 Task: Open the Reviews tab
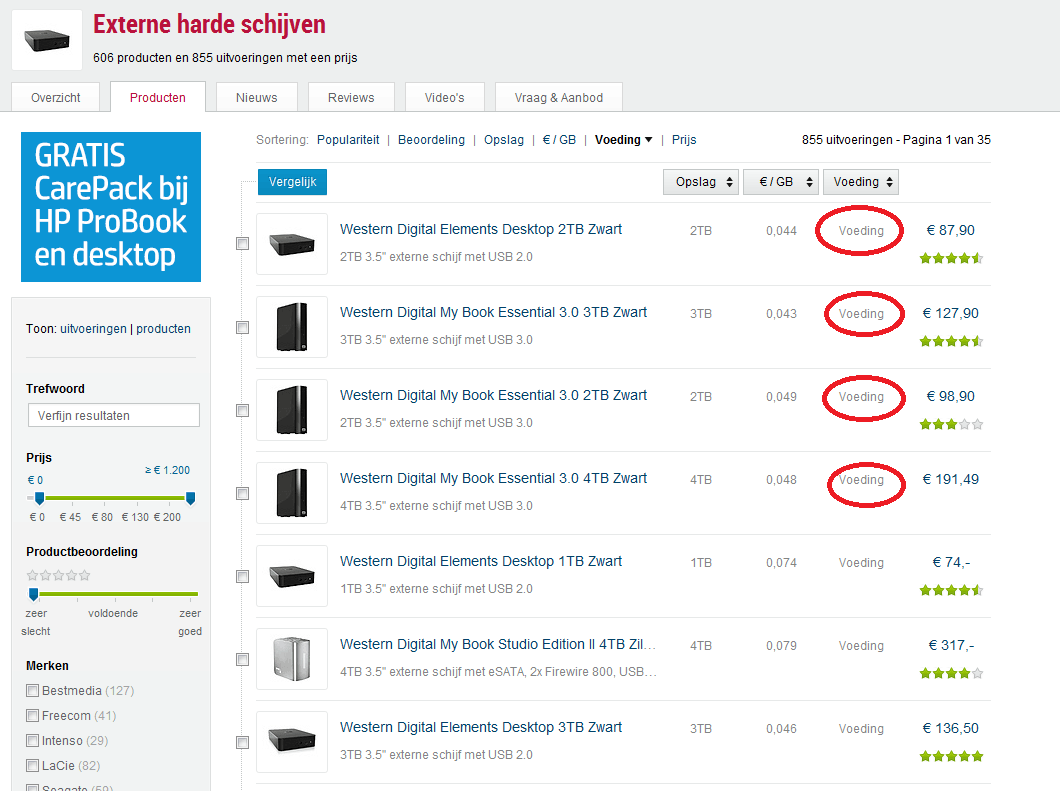351,97
